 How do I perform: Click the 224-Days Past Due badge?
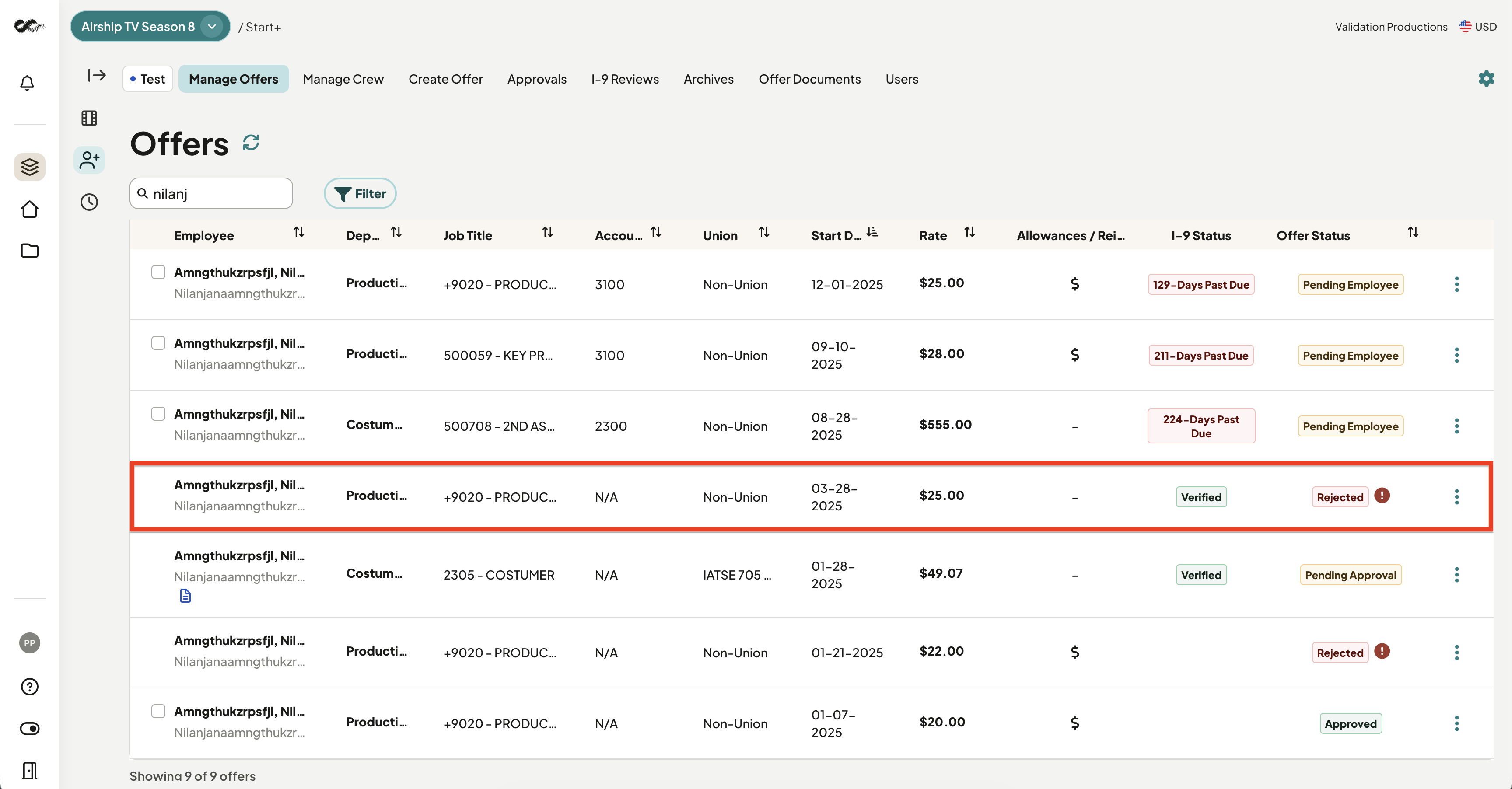(x=1201, y=426)
